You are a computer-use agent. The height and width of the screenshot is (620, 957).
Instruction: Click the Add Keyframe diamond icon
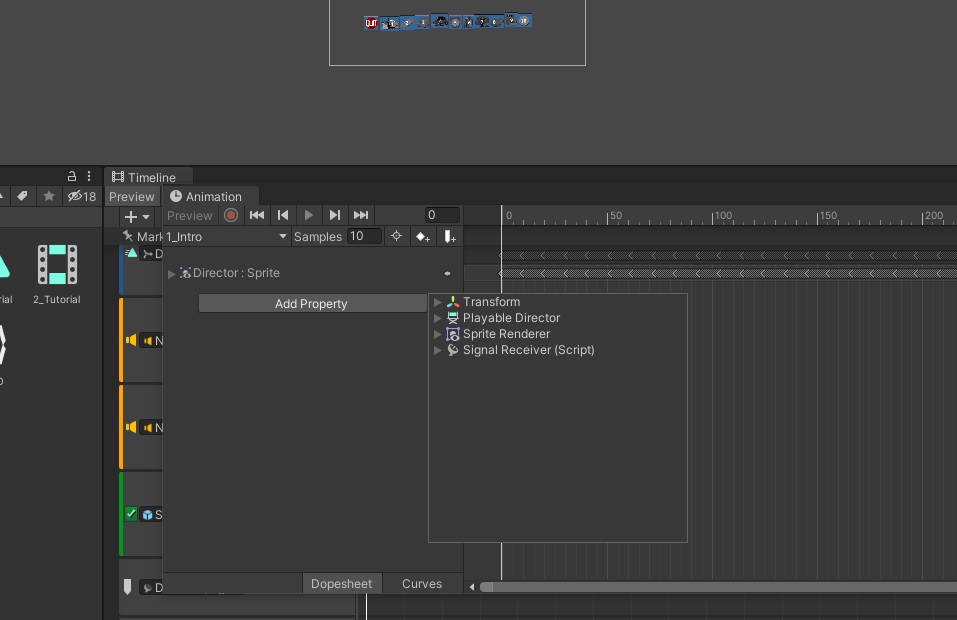[x=421, y=236]
